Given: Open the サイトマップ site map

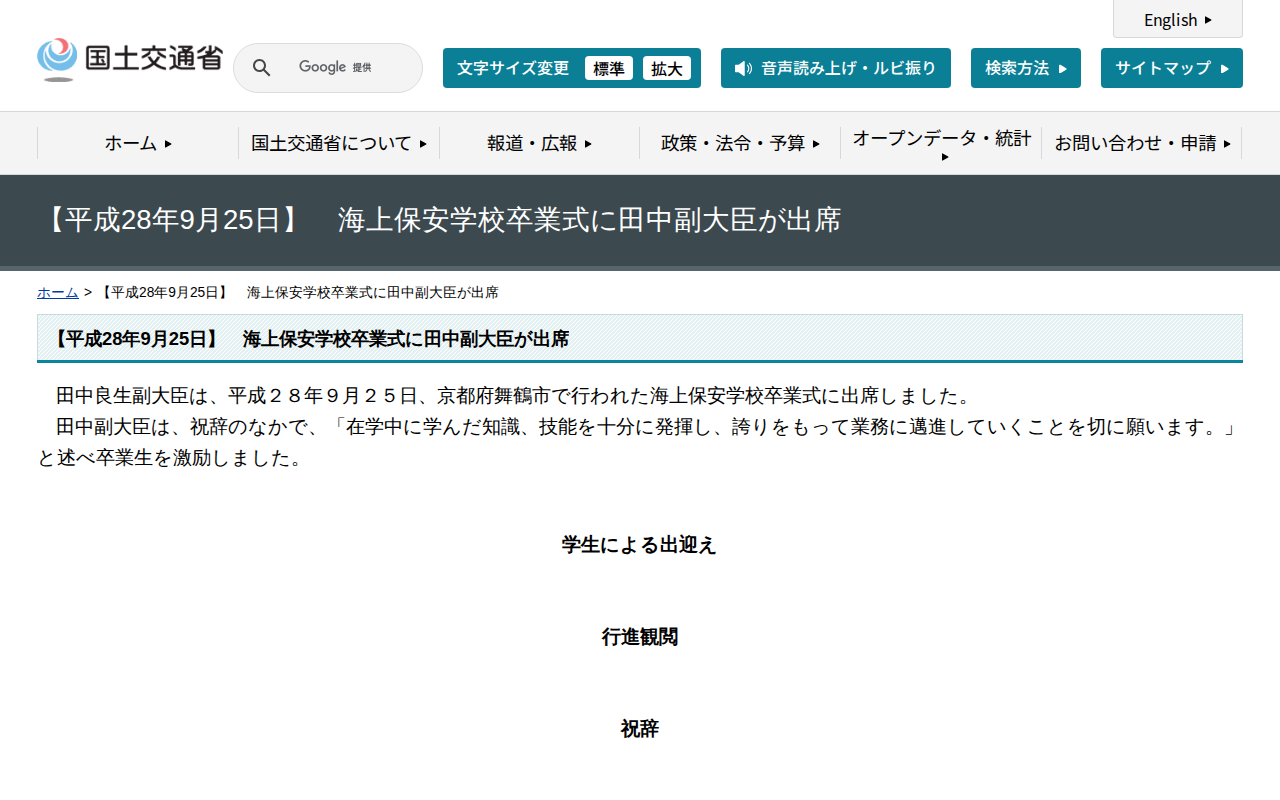Looking at the screenshot, I should click(x=1171, y=67).
